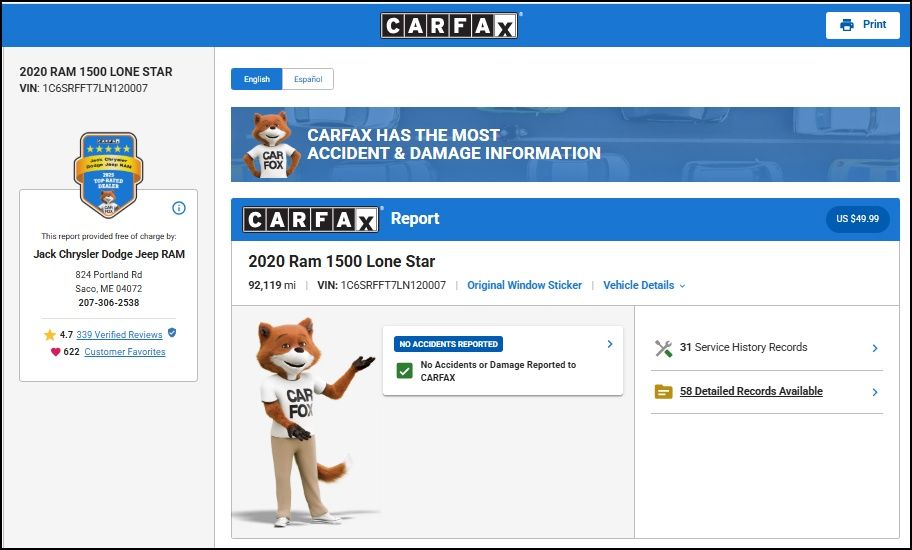Screen dimensions: 912x550
Task: Click the yellow detailed records folder icon
Action: pyautogui.click(x=663, y=392)
